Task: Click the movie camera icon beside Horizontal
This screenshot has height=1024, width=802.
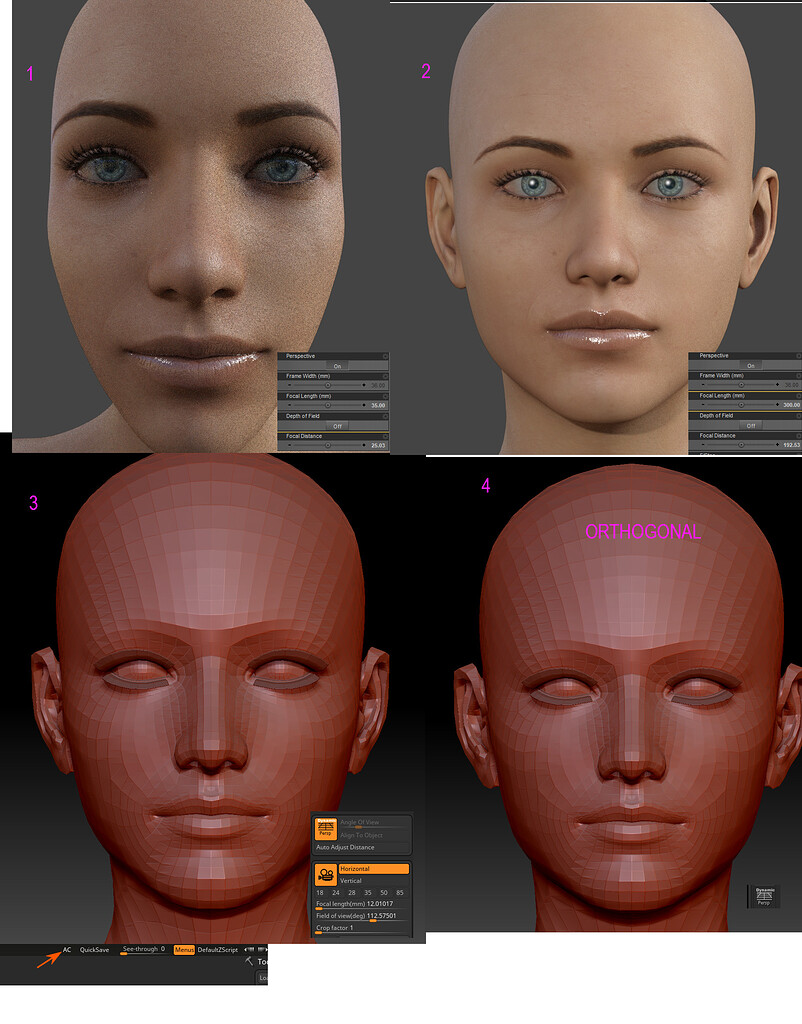Action: coord(326,875)
